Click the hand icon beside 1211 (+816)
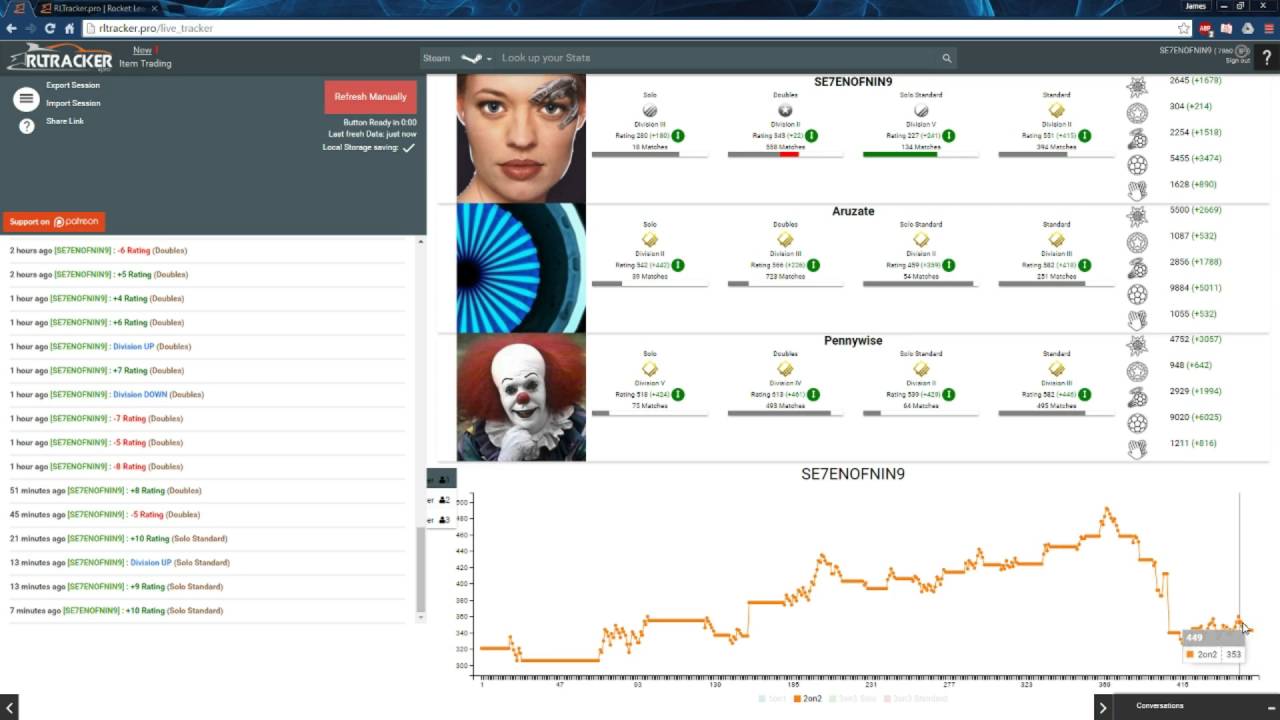This screenshot has width=1280, height=720. 1137,449
